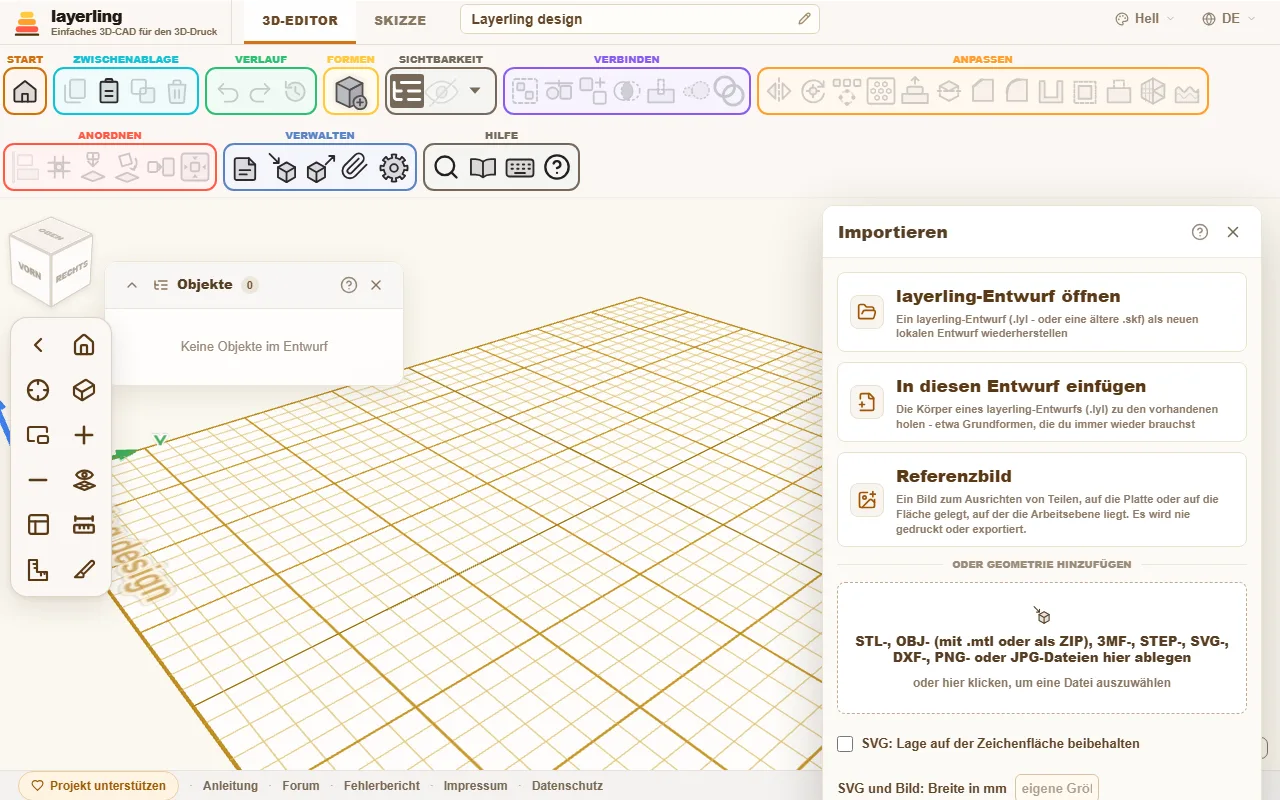This screenshot has width=1280, height=800.
Task: Click the Start home icon in the toolbar
Action: pyautogui.click(x=25, y=91)
